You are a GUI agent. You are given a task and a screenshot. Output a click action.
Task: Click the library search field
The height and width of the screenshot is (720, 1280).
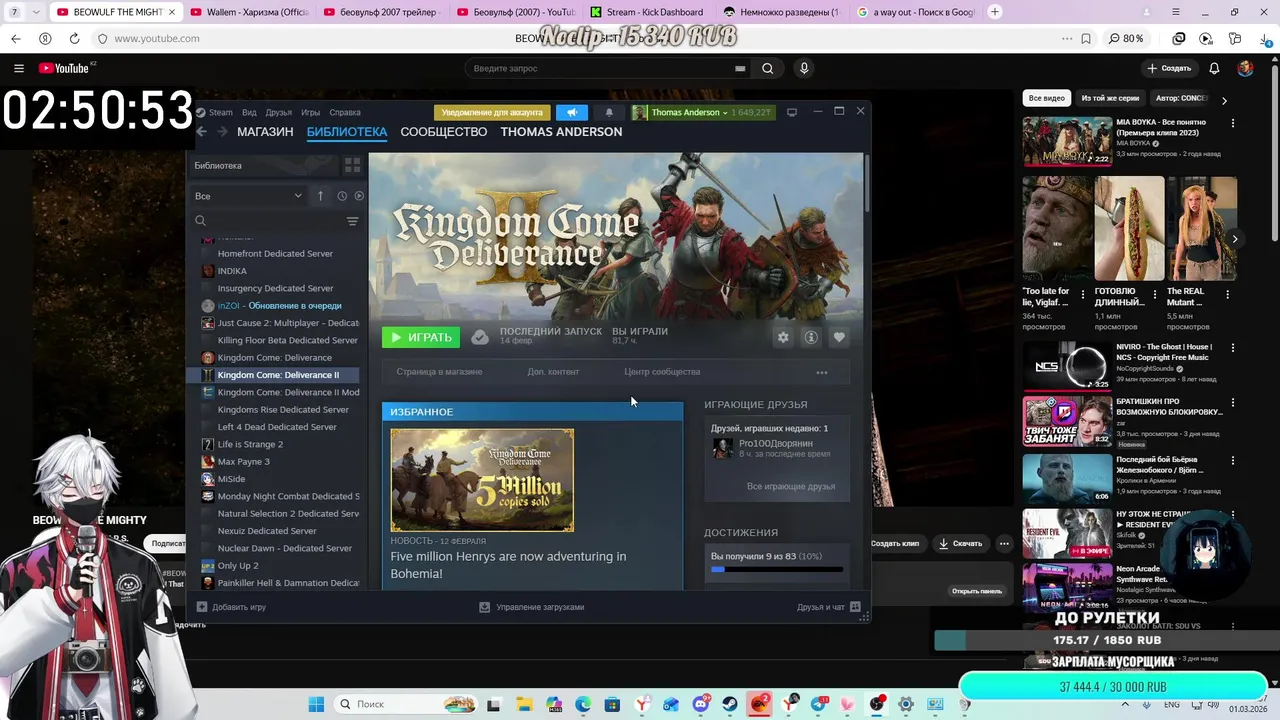point(268,221)
